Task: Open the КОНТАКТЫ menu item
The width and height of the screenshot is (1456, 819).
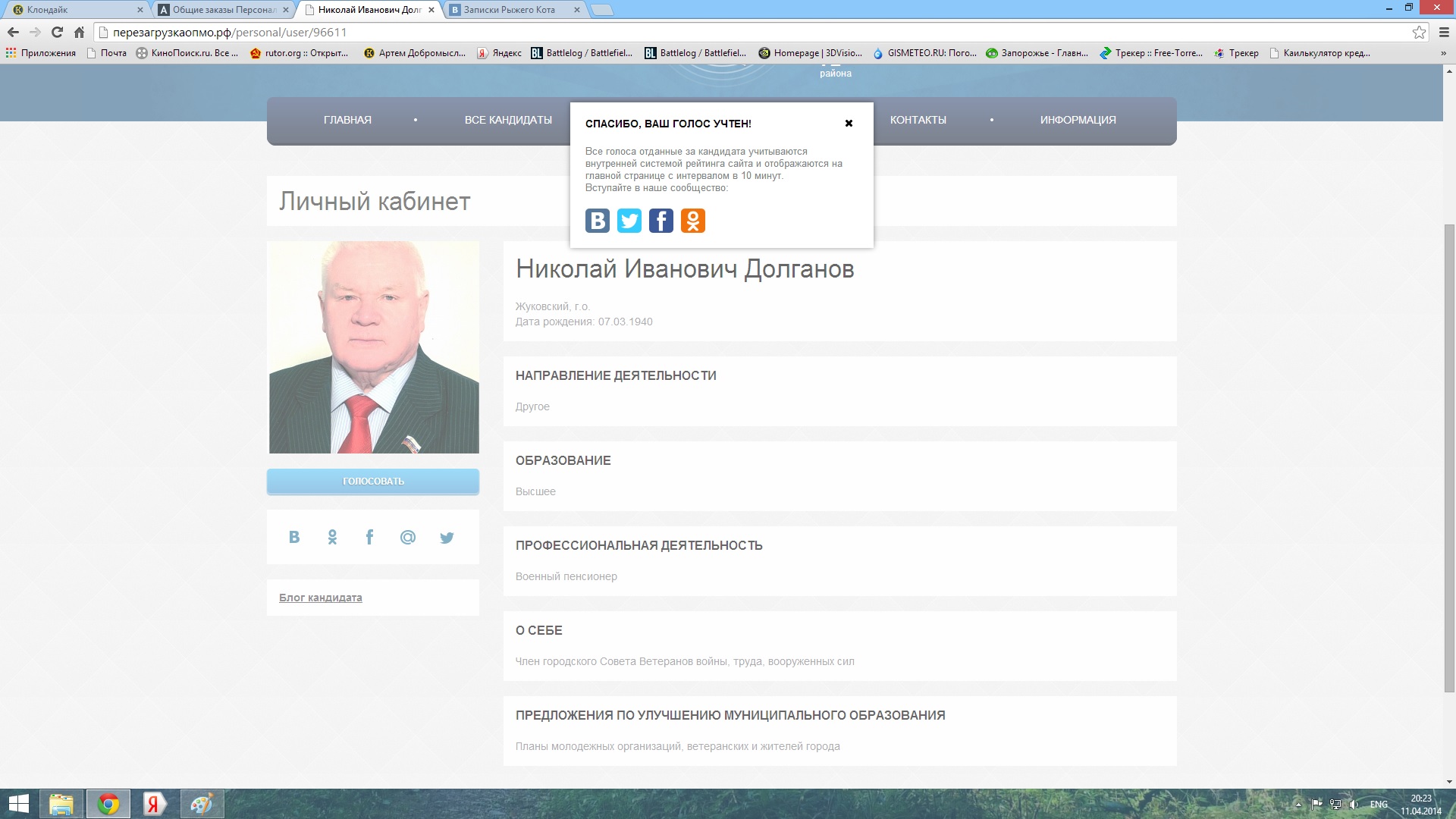Action: pyautogui.click(x=918, y=120)
